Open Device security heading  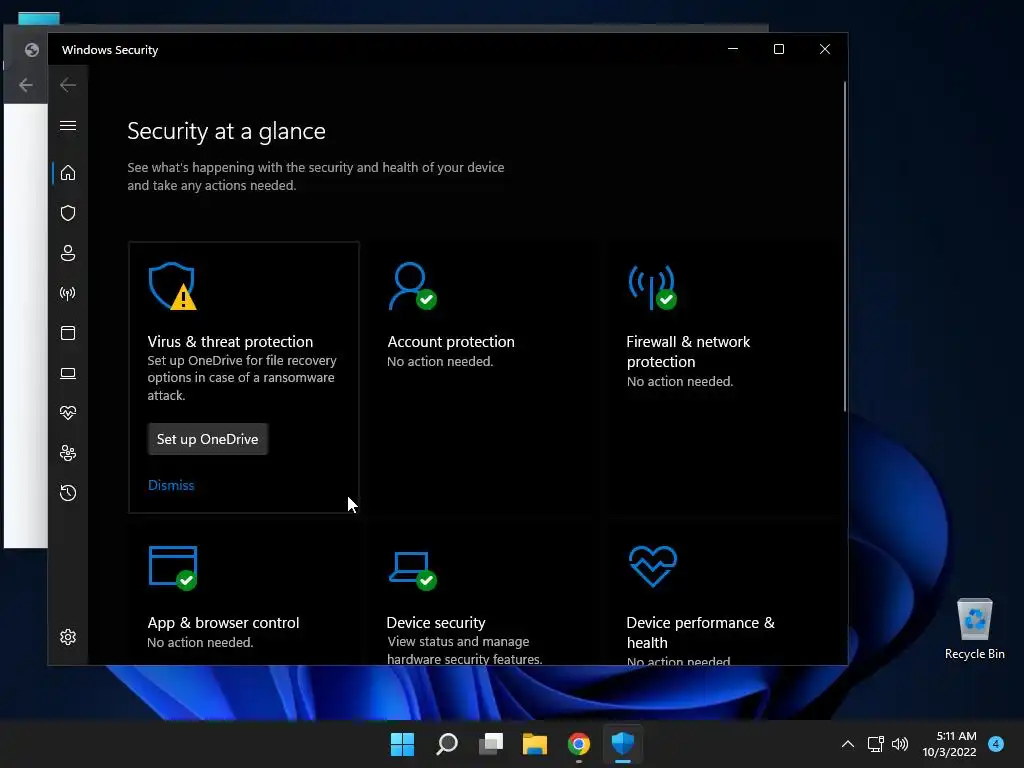click(x=436, y=622)
